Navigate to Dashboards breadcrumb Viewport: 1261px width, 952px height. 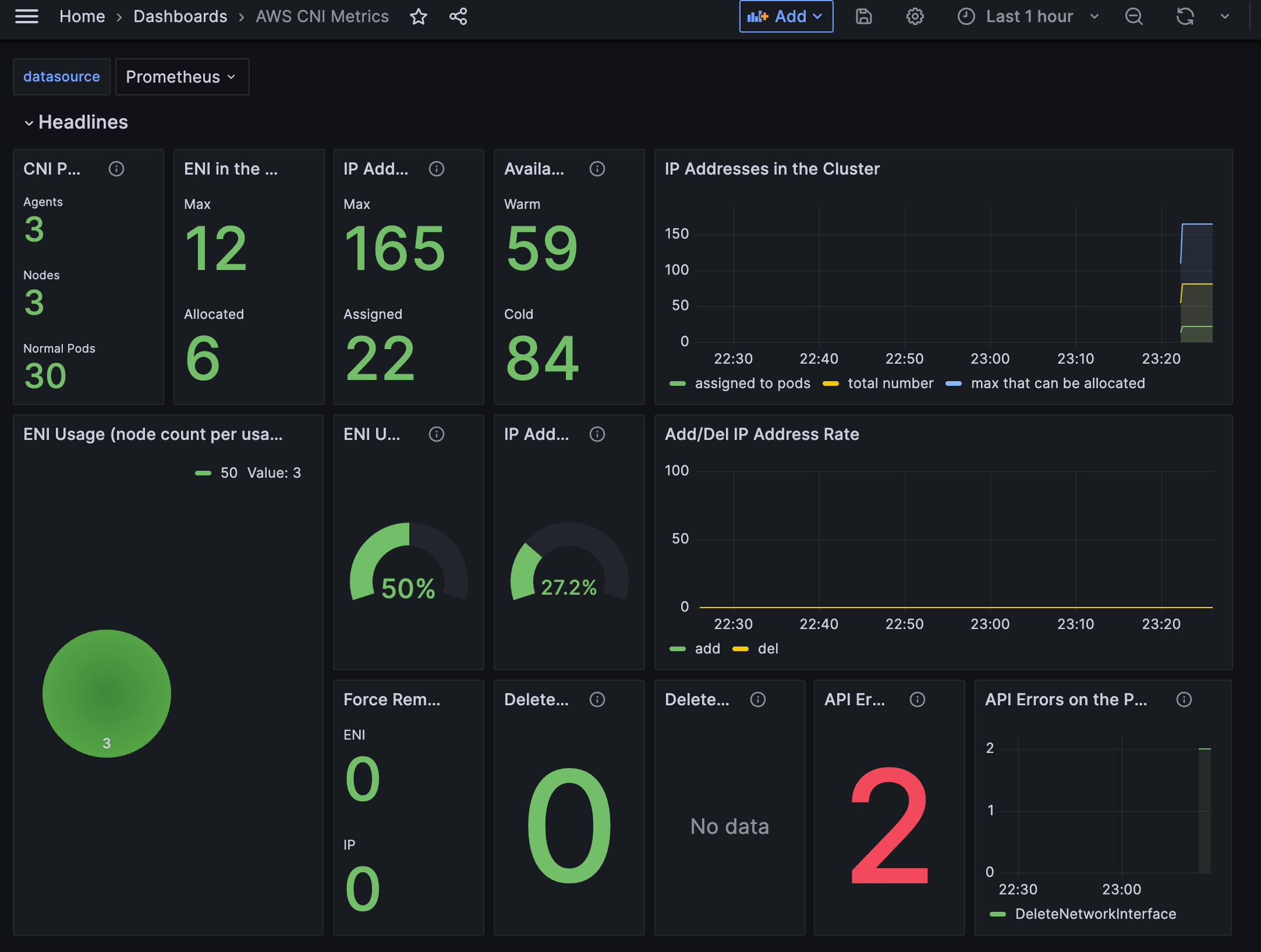[x=180, y=16]
